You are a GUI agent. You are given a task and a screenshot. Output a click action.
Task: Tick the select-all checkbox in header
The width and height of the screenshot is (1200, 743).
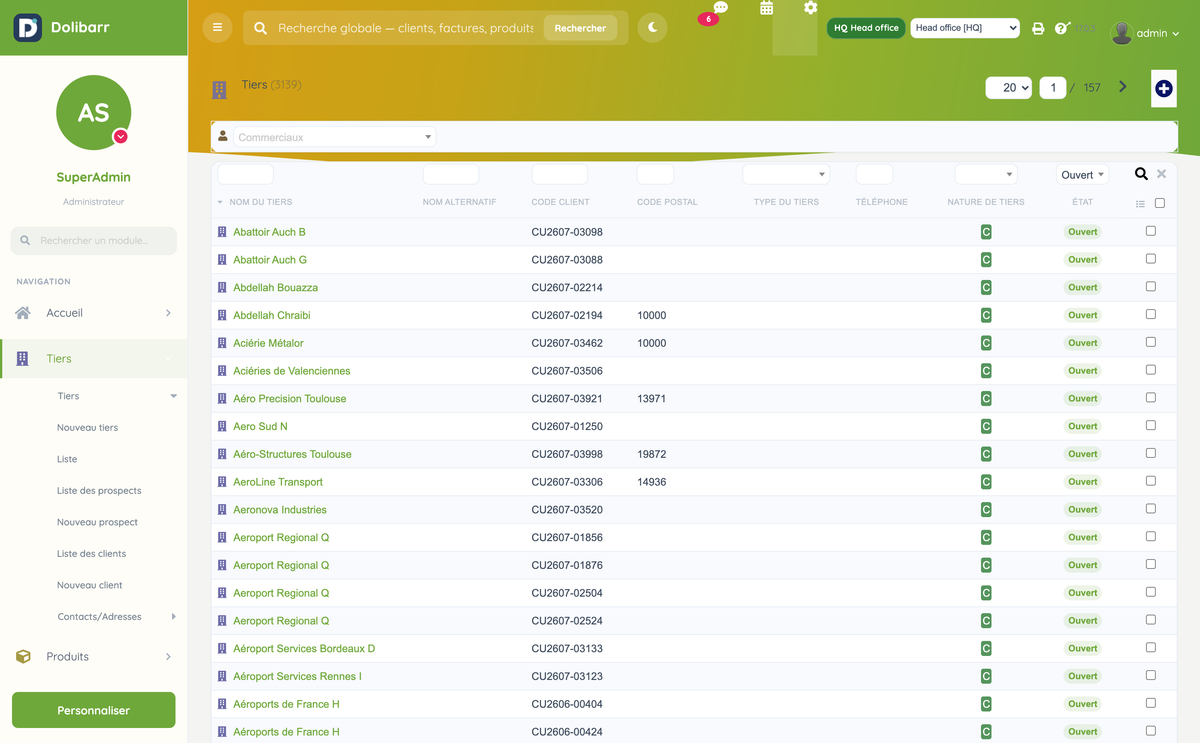pos(1160,203)
